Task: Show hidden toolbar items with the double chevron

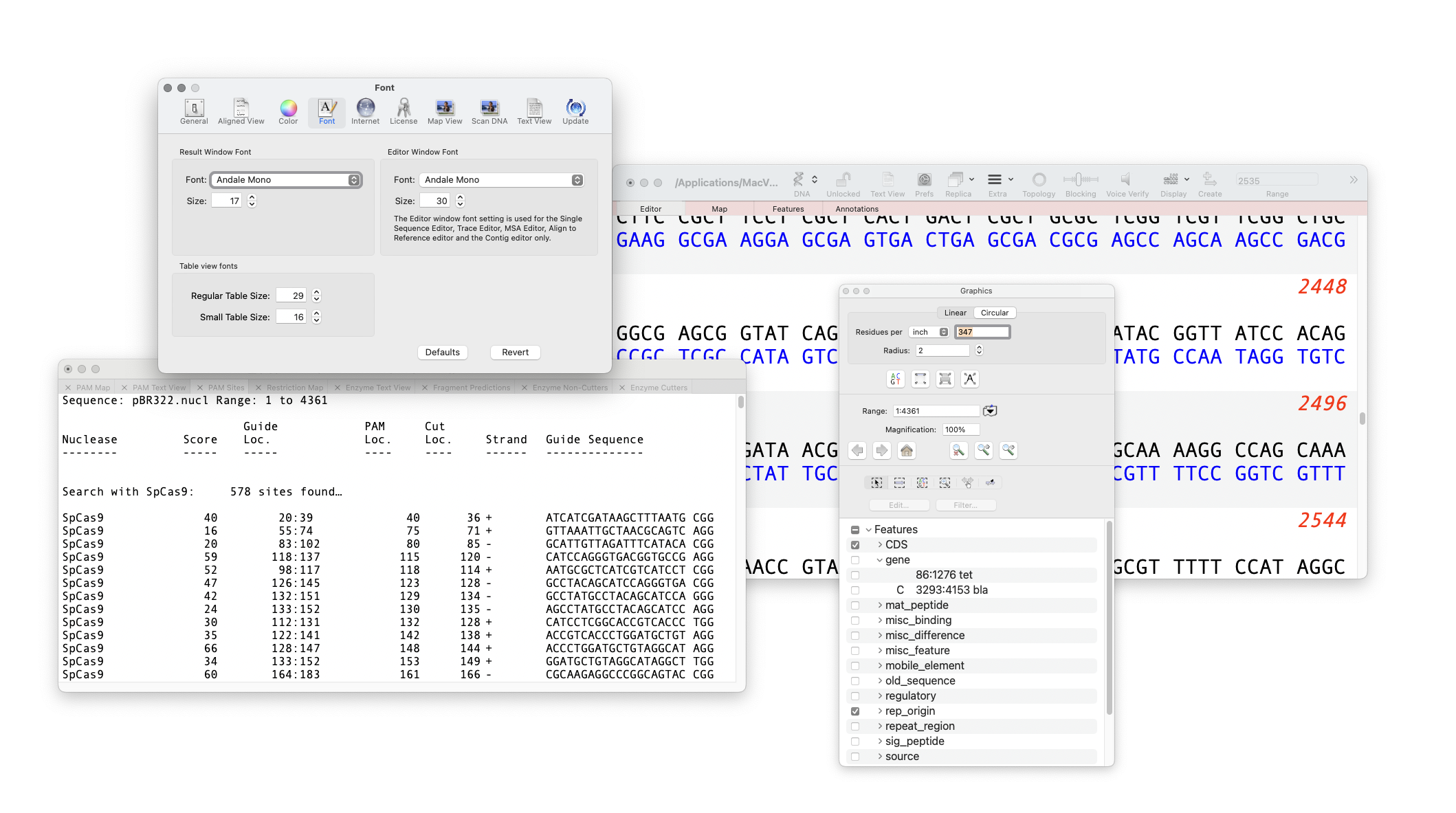Action: [1353, 180]
